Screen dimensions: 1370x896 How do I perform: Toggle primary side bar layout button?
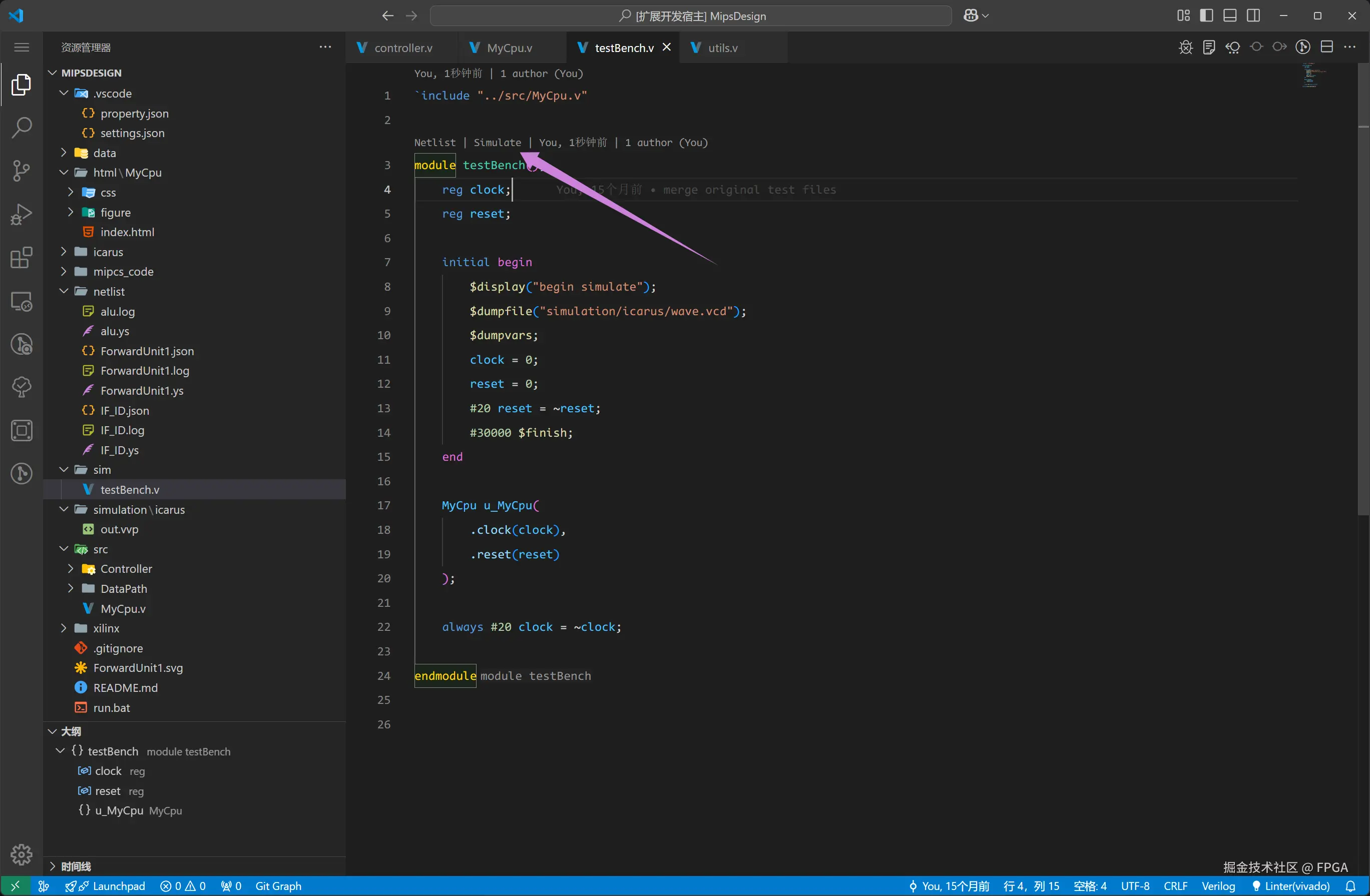[x=1206, y=16]
